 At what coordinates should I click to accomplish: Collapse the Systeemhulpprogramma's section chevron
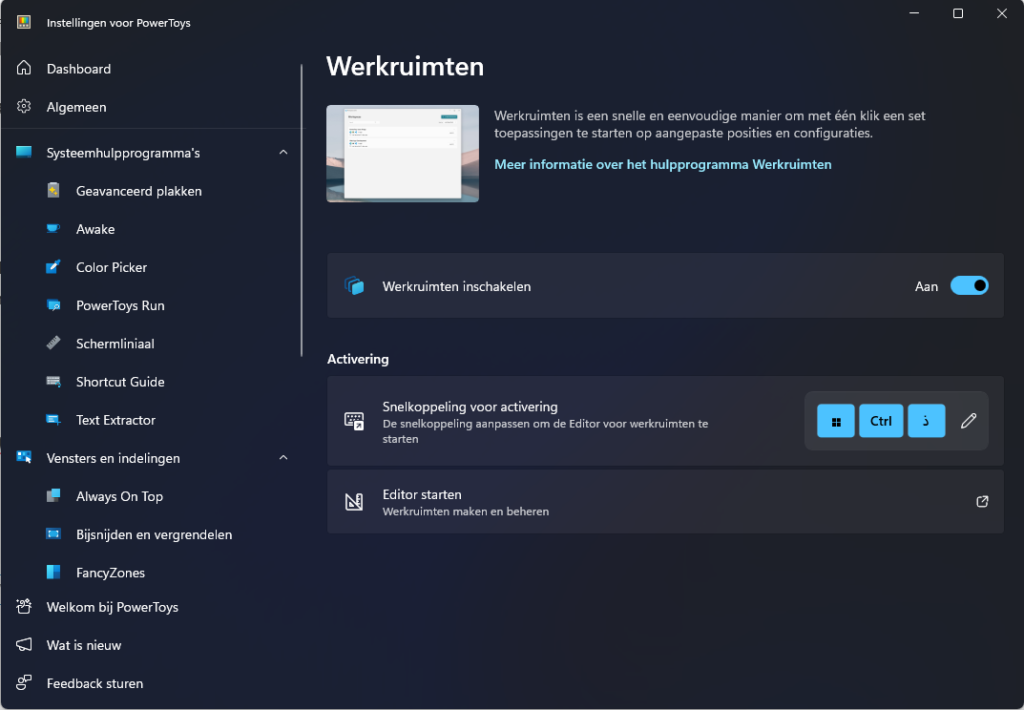[x=283, y=152]
